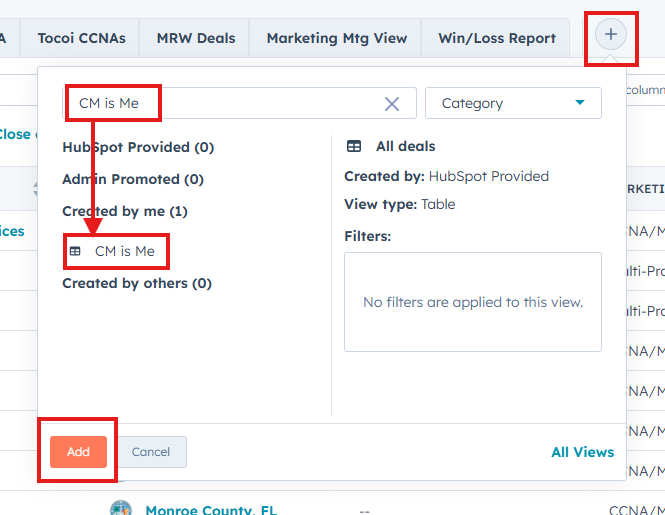This screenshot has height=515, width=665.
Task: Open the MRW Deals tab
Action: (x=196, y=38)
